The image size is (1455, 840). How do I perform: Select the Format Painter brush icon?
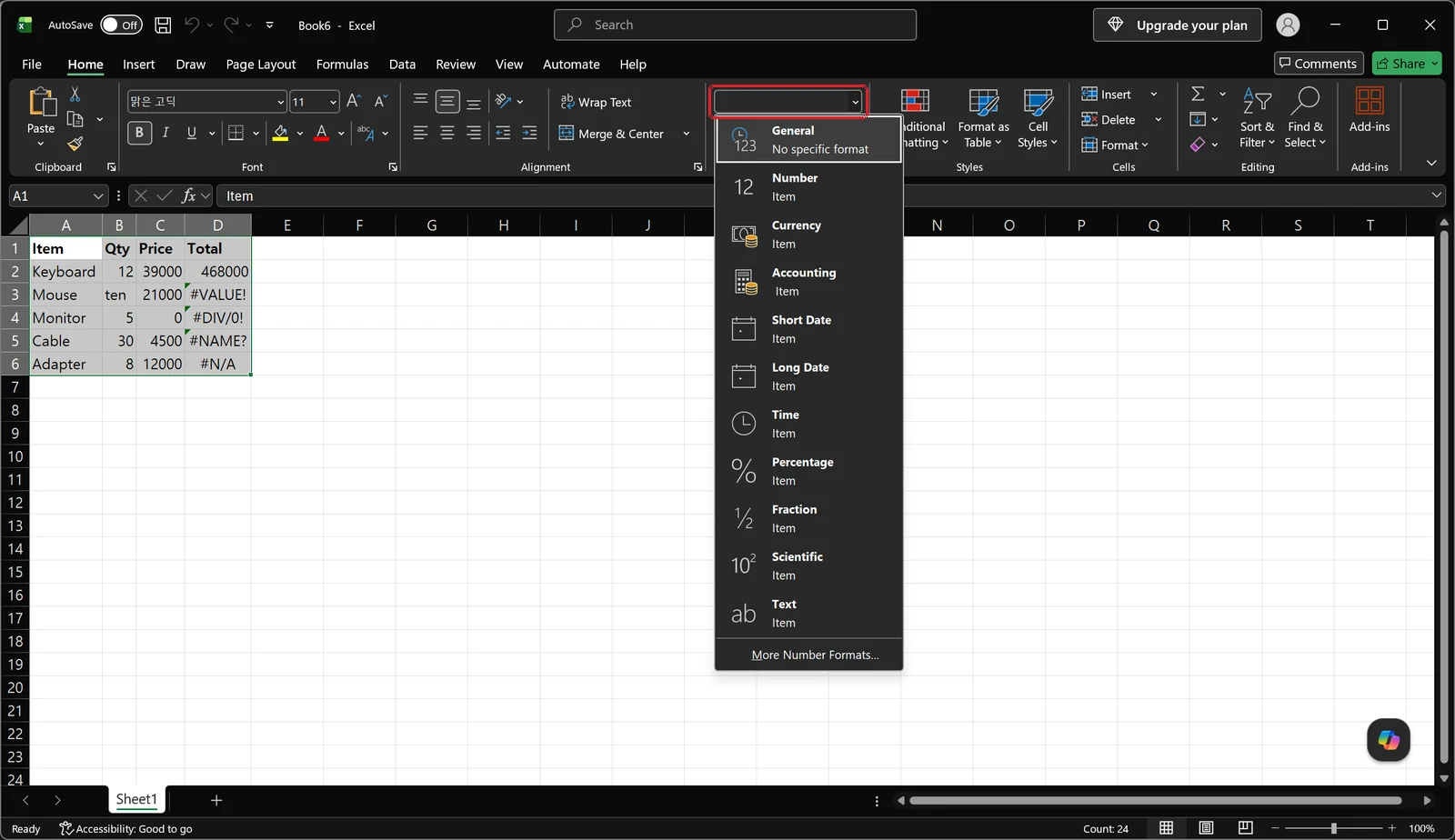pos(75,144)
